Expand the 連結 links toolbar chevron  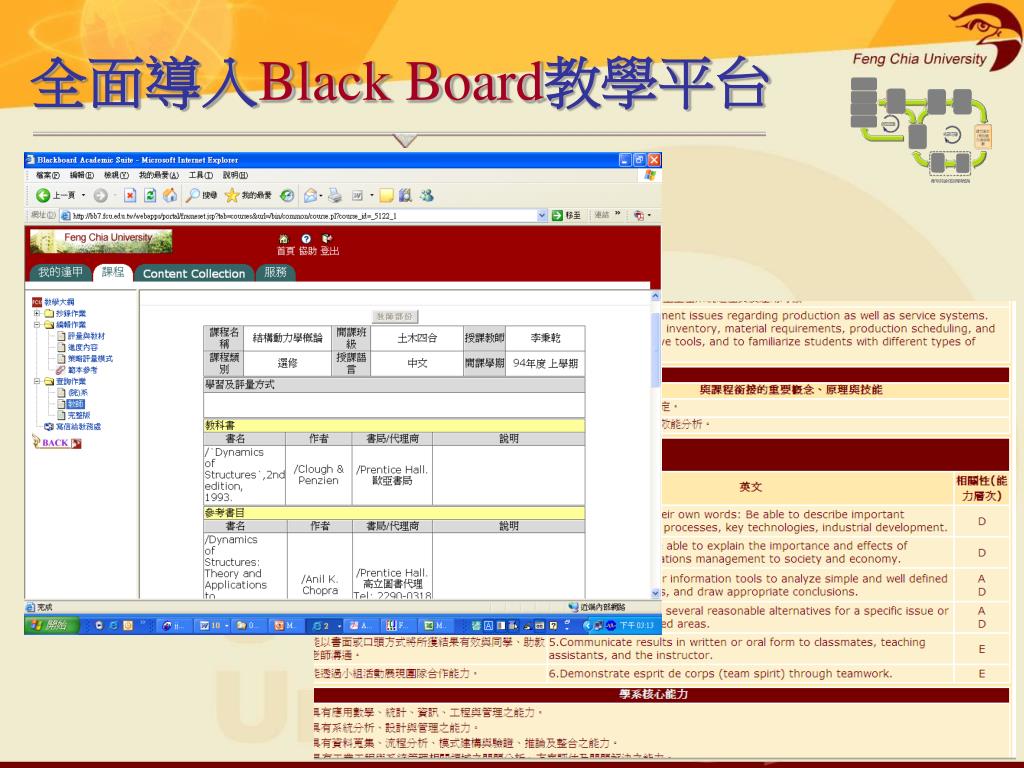(x=617, y=214)
